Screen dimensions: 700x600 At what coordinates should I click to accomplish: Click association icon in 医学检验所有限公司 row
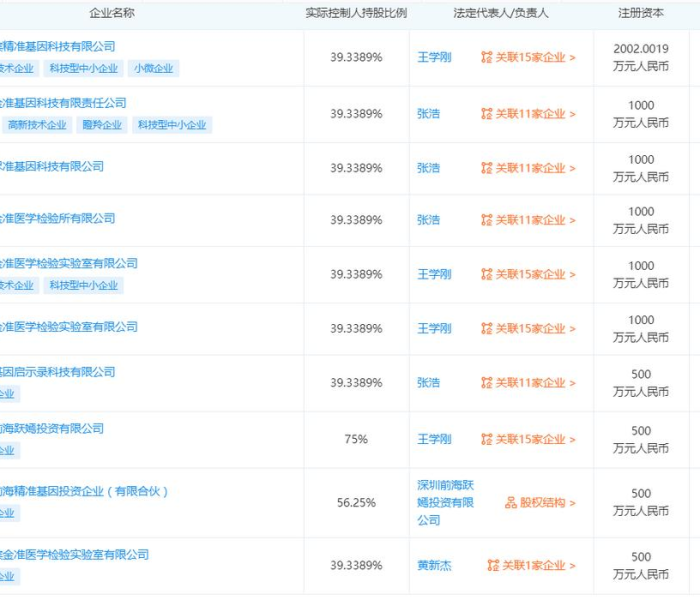[487, 220]
